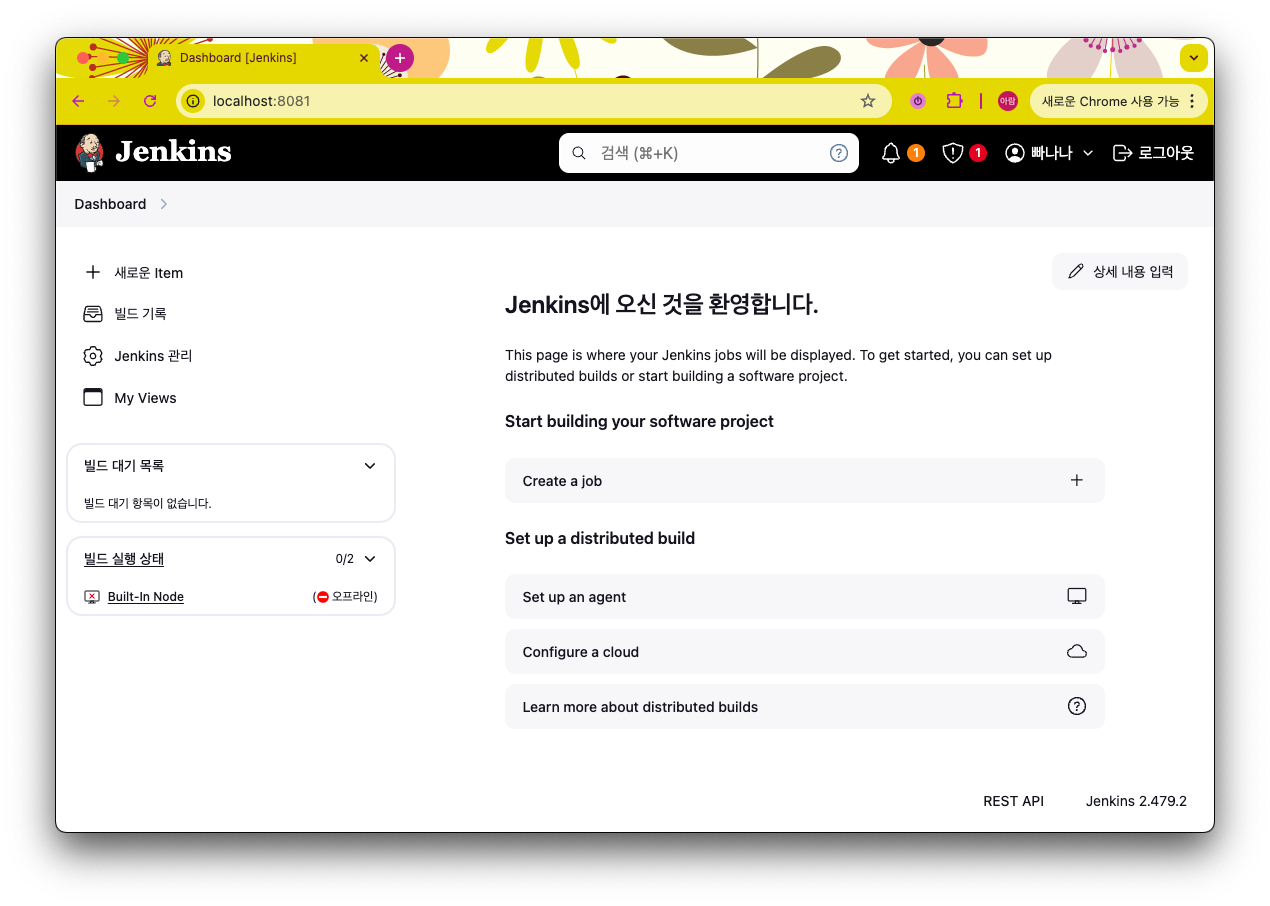Click the monitor icon on Set up an agent

[x=1077, y=597]
